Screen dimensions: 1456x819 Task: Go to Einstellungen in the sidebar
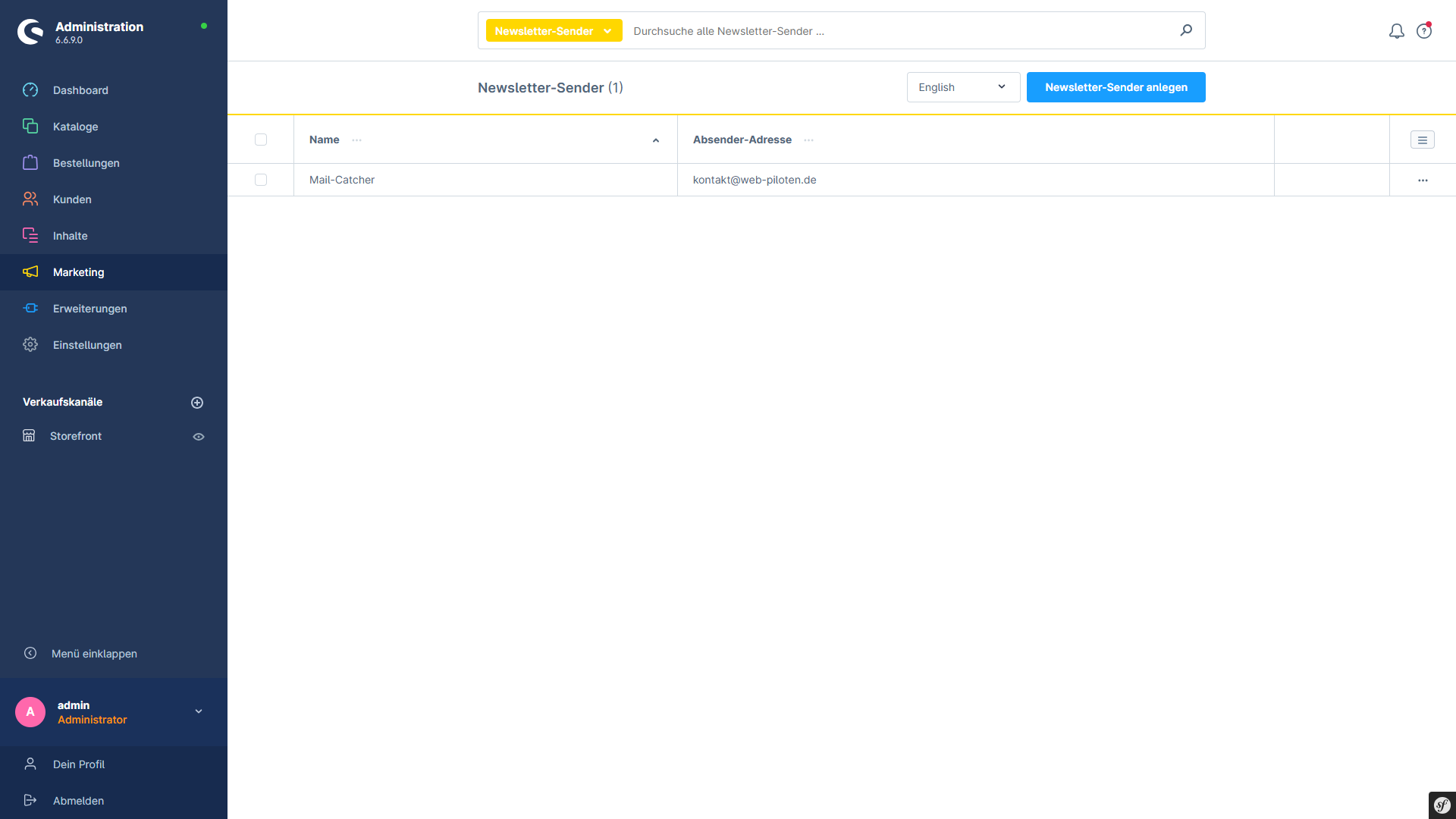pos(86,345)
